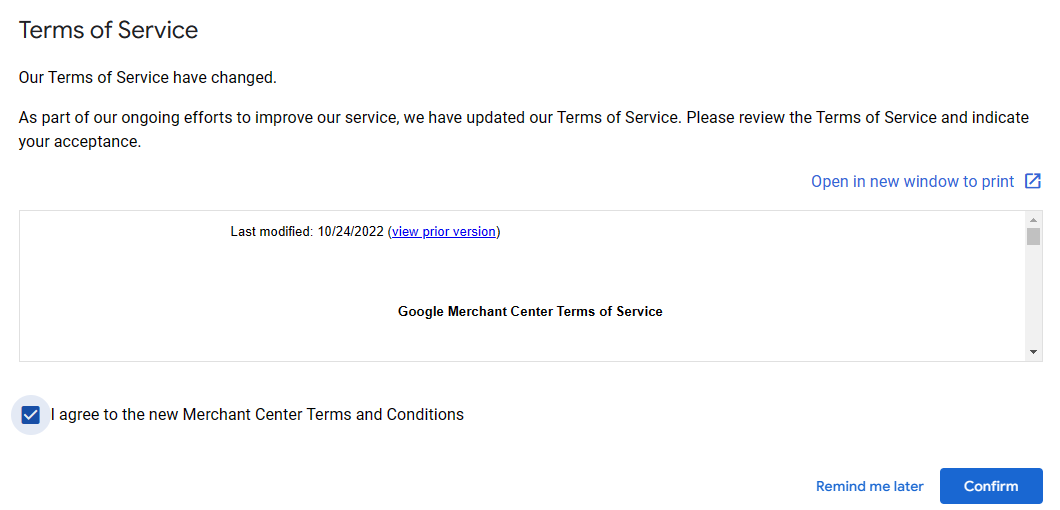Choose Remind me later

point(869,486)
